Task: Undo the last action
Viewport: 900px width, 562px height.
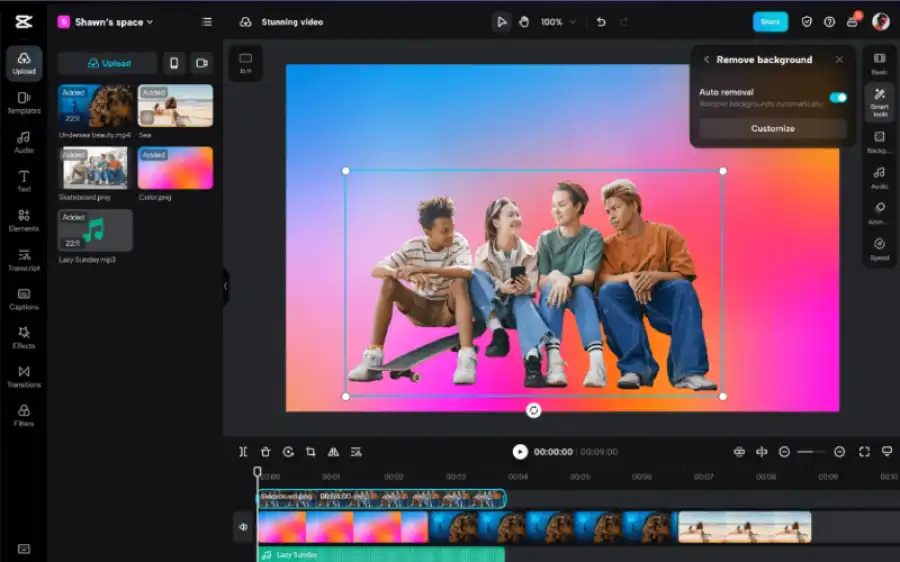Action: (x=601, y=22)
